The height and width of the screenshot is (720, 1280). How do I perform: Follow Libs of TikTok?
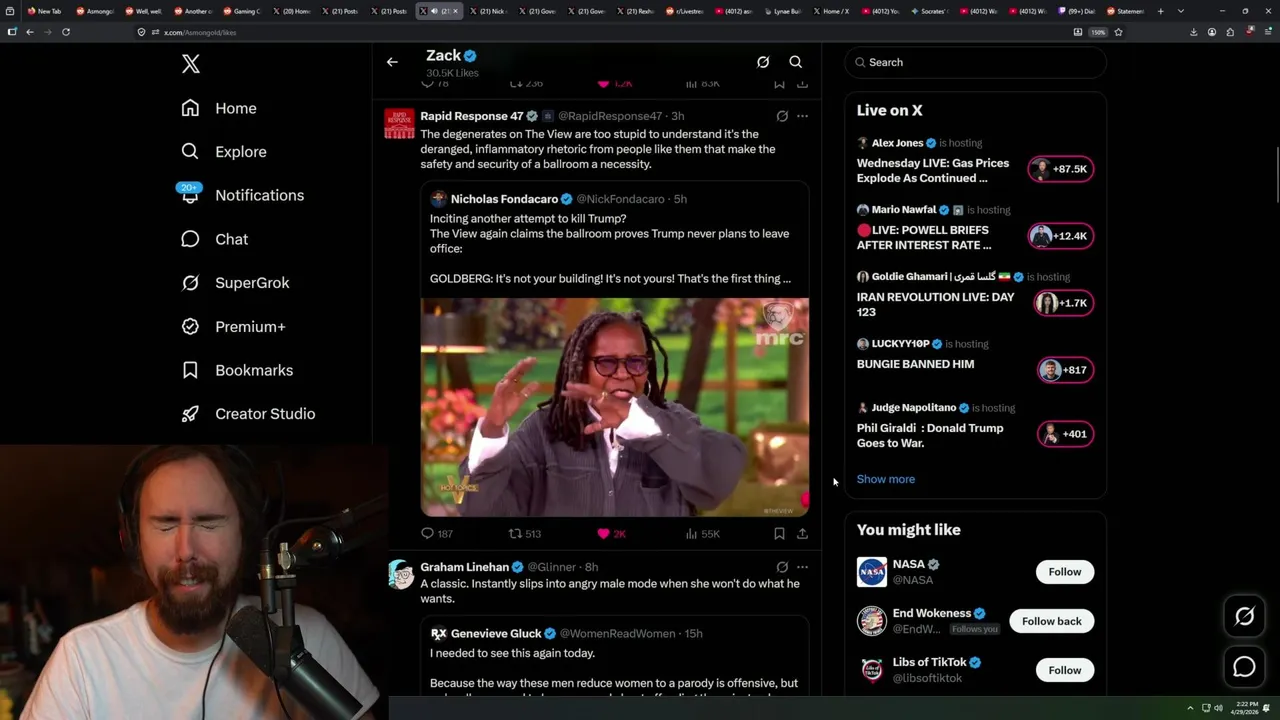coord(1065,670)
